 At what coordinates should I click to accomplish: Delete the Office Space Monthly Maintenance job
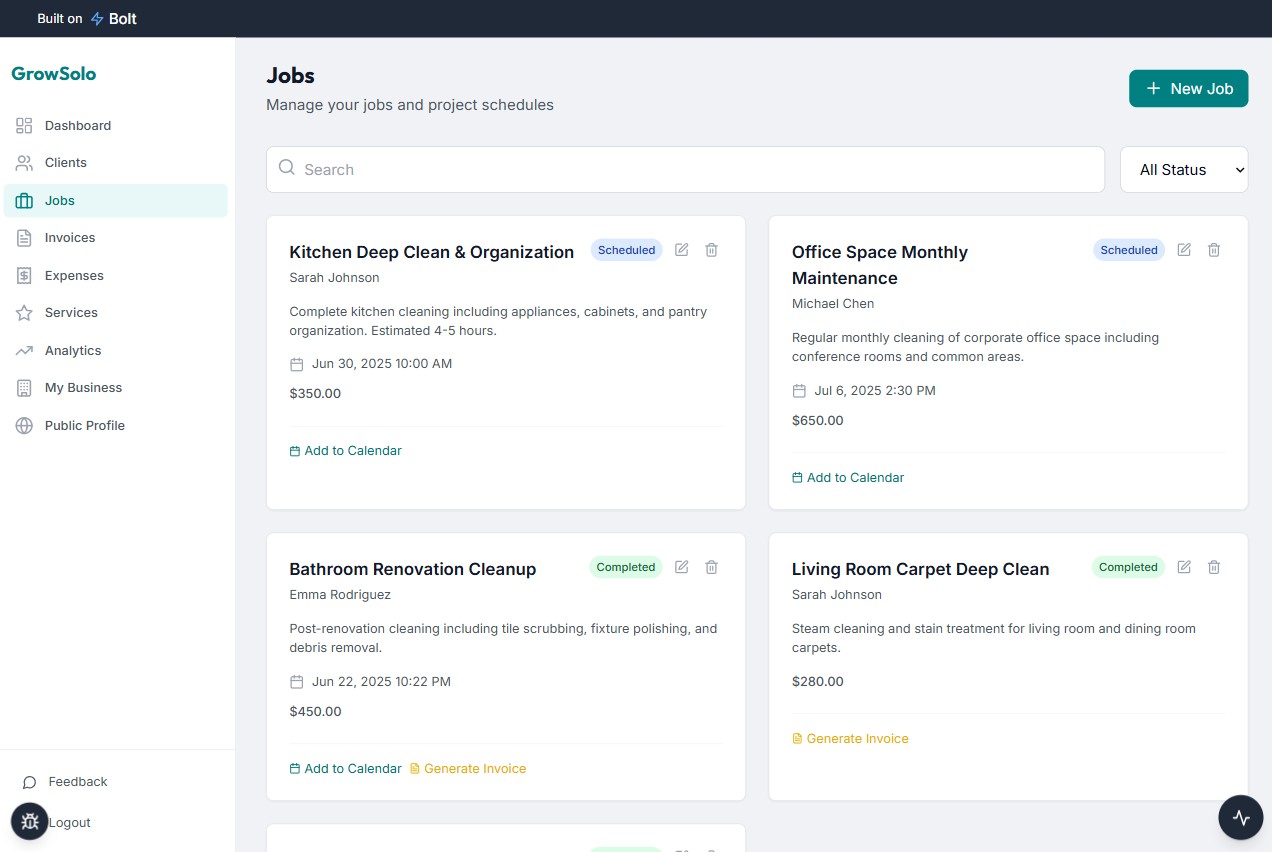coord(1214,250)
